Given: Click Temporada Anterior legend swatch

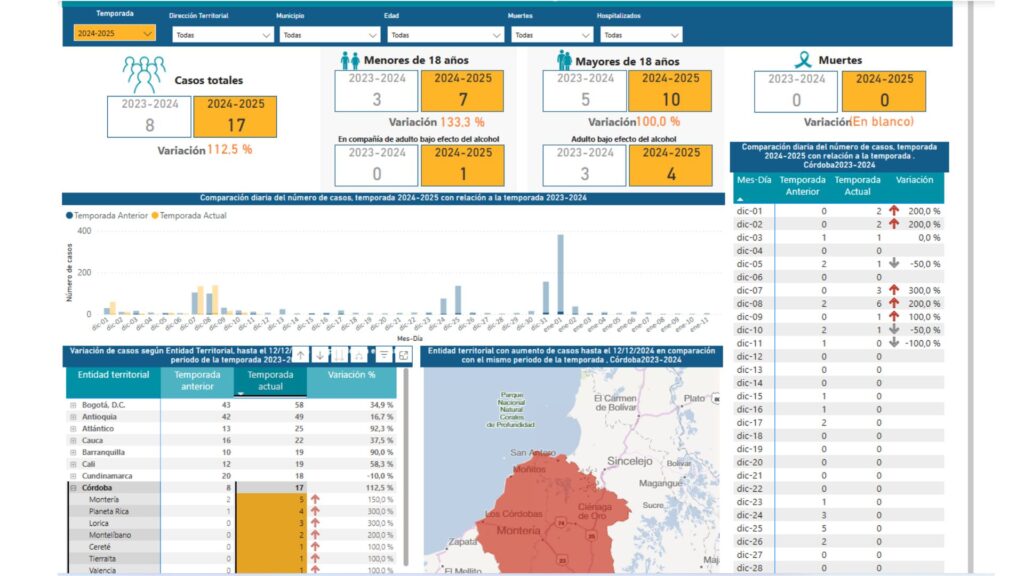Looking at the screenshot, I should point(69,215).
